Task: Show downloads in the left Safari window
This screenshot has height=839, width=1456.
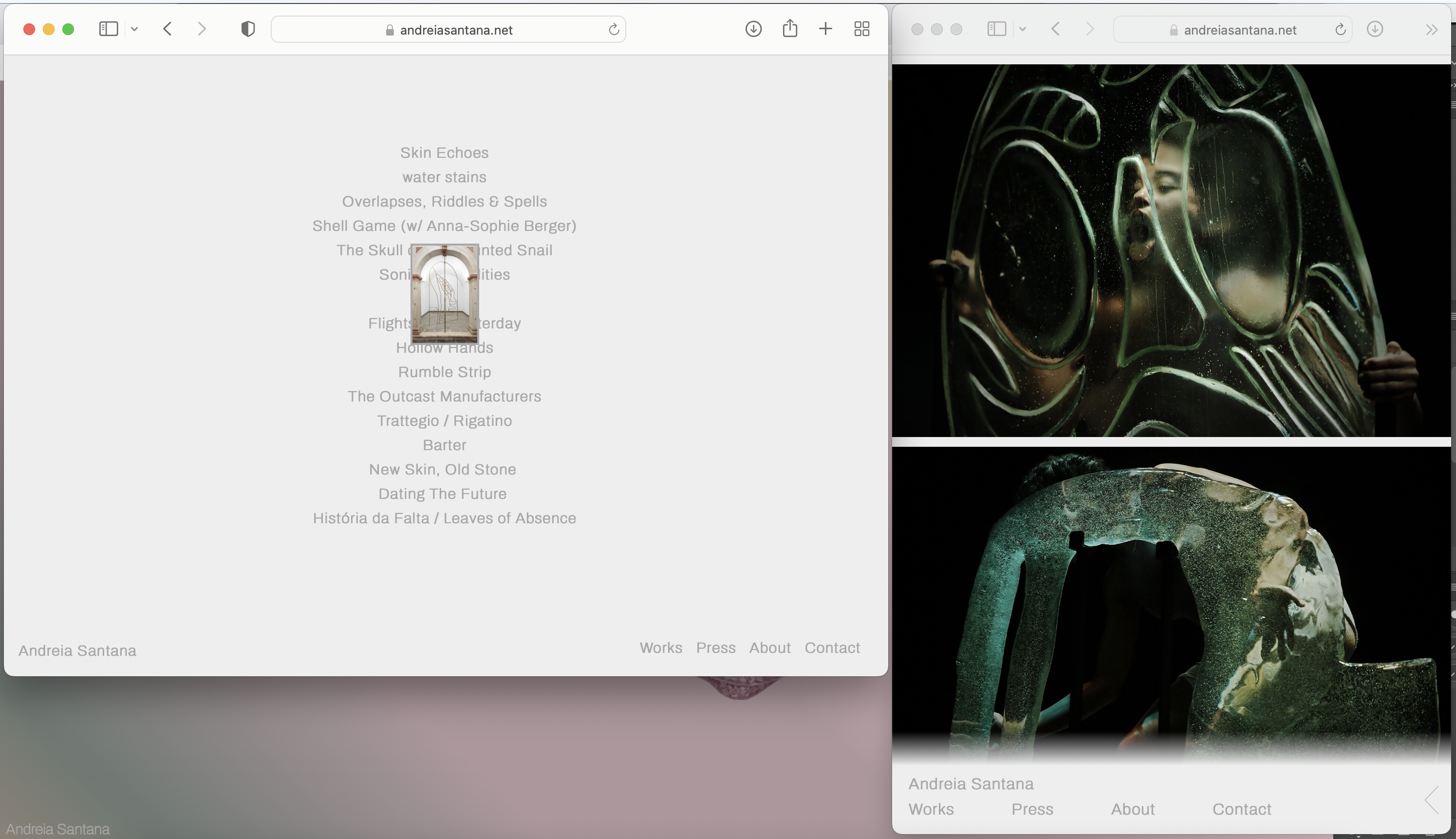Action: 753,29
